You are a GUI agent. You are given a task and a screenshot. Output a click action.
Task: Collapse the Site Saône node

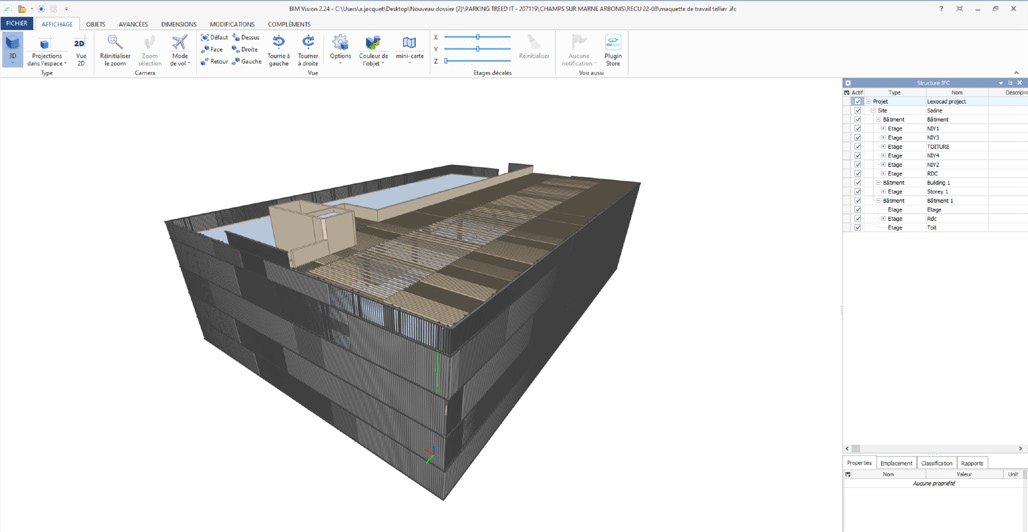coord(873,111)
